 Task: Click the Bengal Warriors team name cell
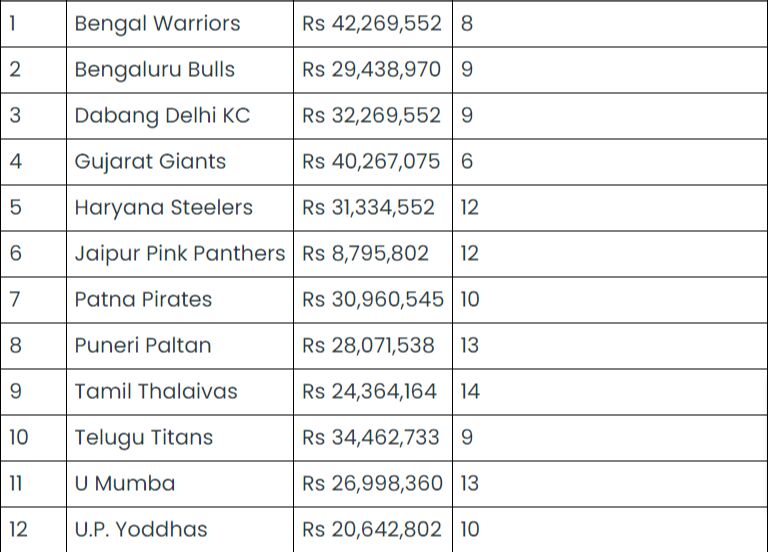[x=157, y=23]
